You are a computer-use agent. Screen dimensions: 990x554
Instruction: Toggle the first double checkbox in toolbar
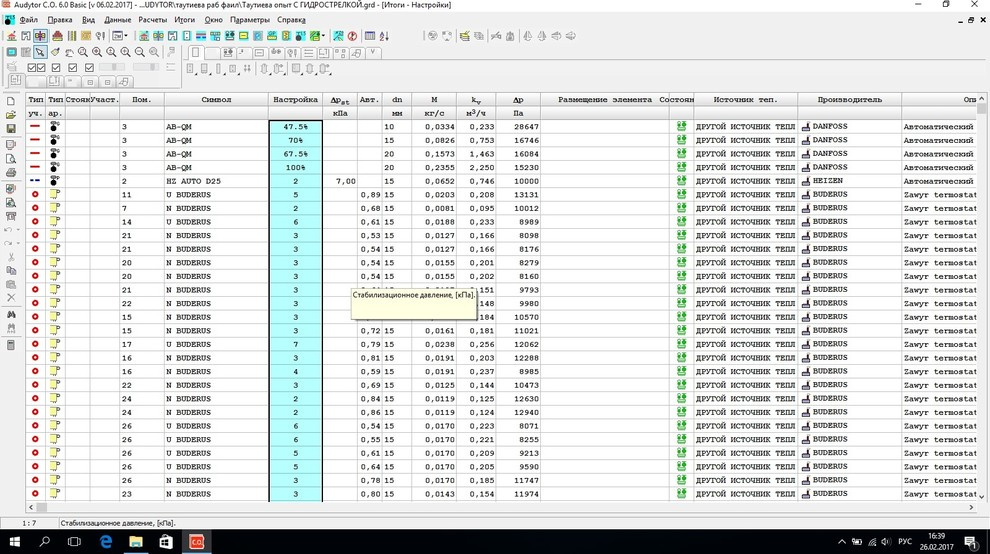[x=36, y=68]
